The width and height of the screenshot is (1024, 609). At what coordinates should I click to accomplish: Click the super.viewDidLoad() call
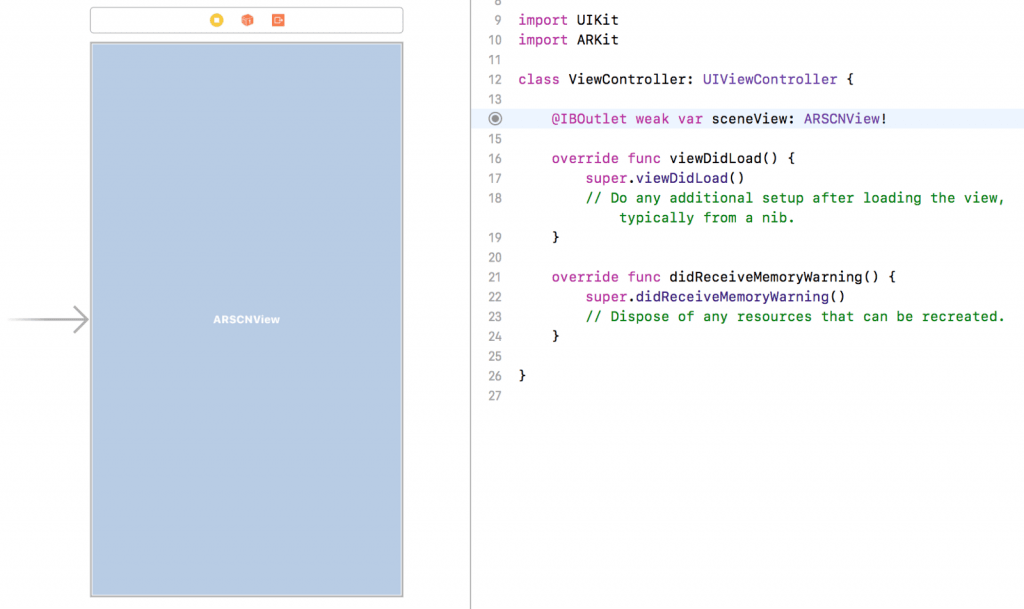coord(665,178)
